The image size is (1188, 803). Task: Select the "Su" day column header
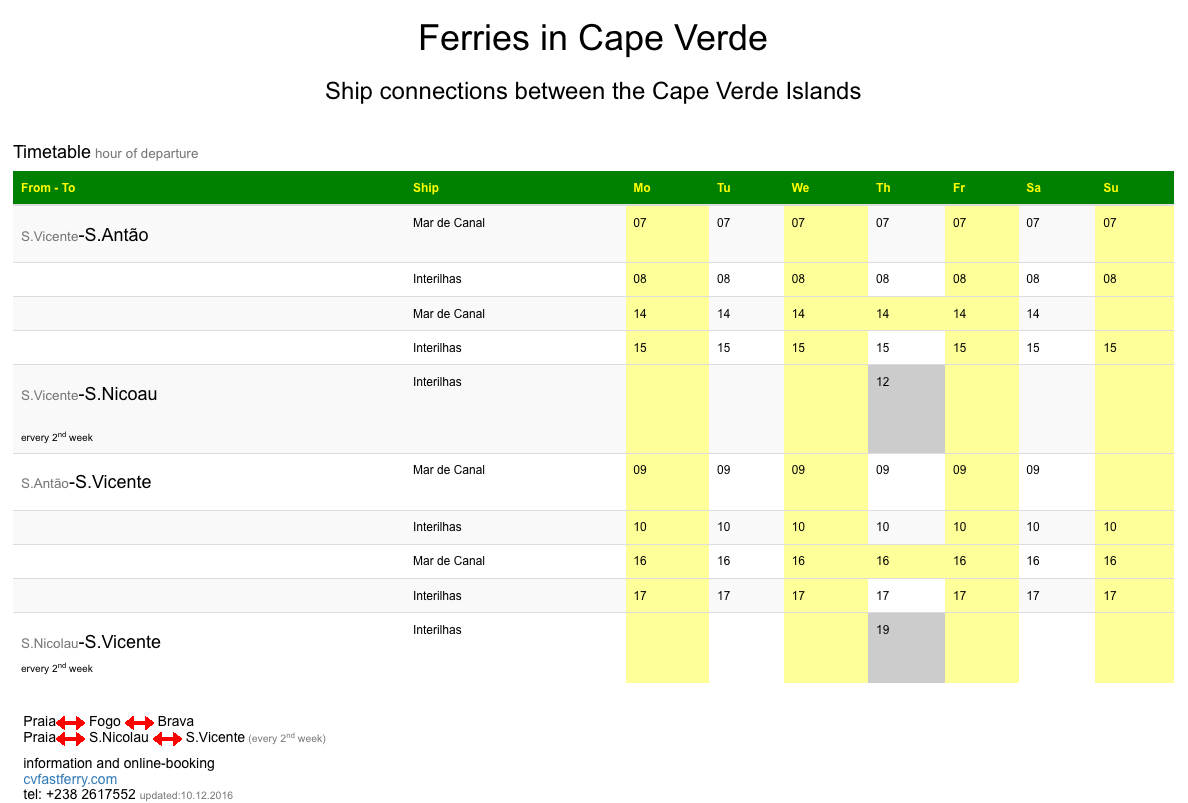(1111, 188)
